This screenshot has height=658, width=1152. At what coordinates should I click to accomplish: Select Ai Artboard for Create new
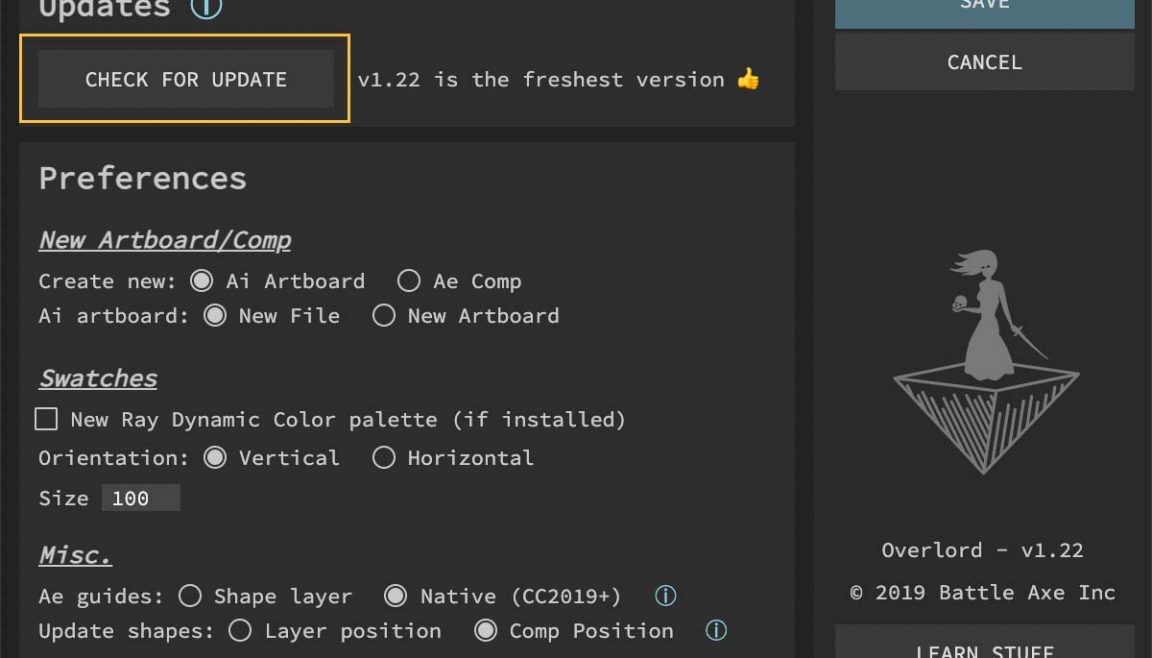(x=202, y=281)
